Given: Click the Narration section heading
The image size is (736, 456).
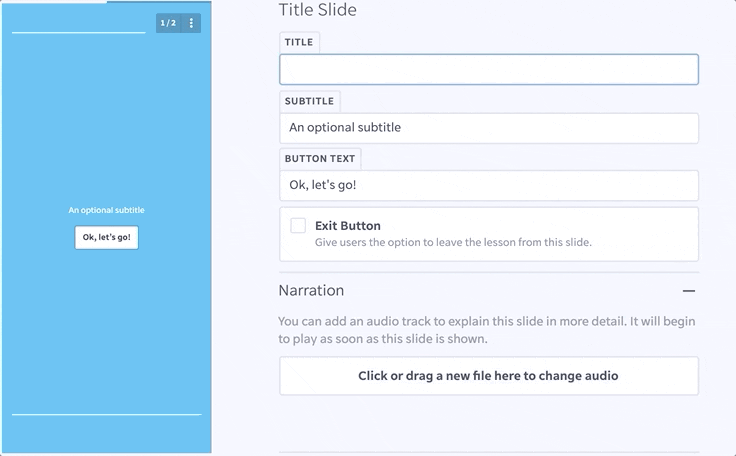Looking at the screenshot, I should (311, 291).
